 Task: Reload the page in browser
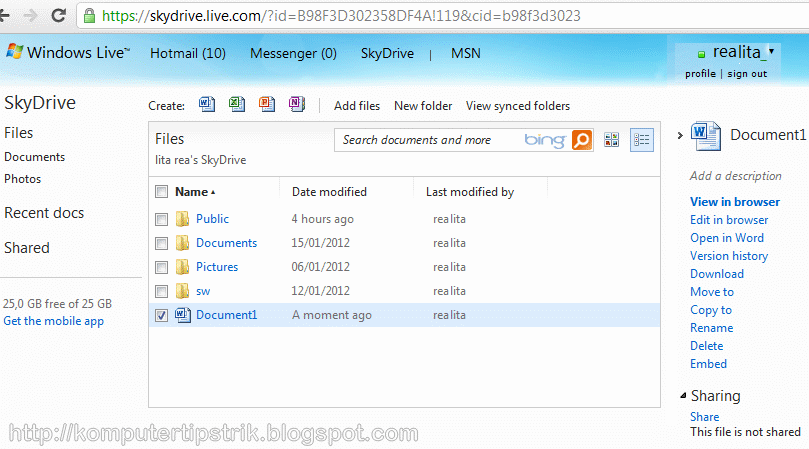coord(58,15)
